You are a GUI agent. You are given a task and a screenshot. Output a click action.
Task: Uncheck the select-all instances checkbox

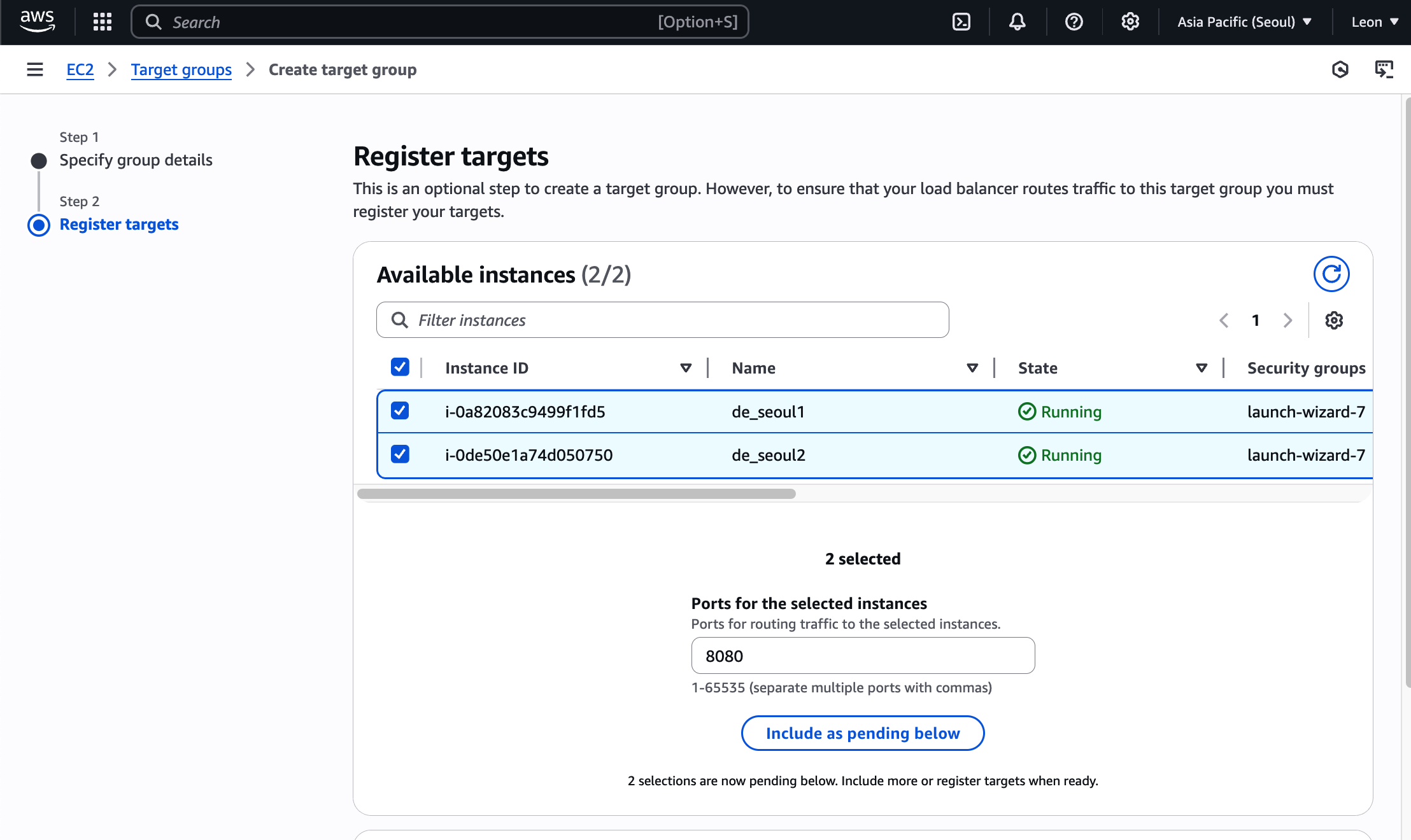[400, 367]
